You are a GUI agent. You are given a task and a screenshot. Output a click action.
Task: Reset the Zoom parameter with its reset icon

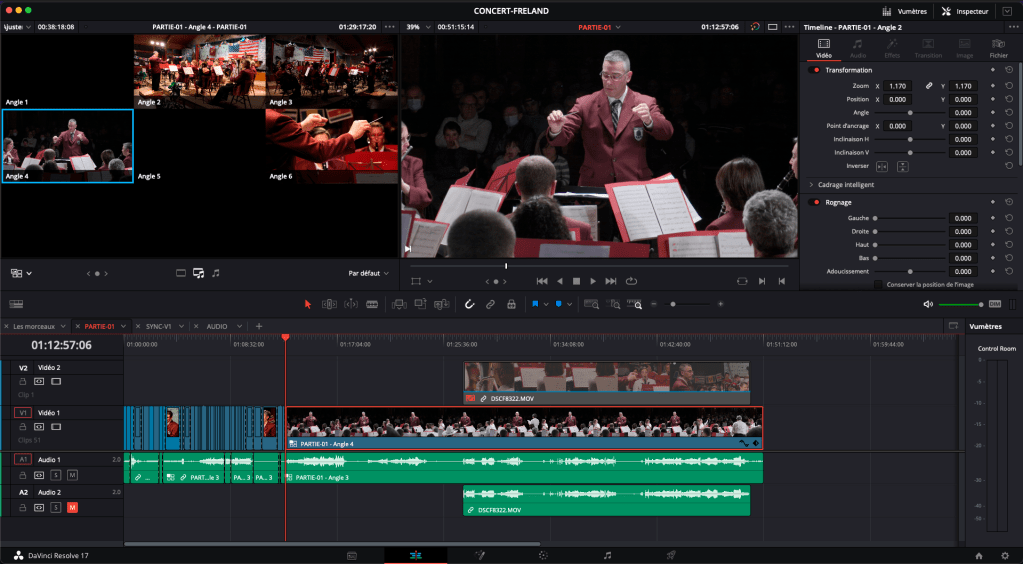tap(1009, 86)
